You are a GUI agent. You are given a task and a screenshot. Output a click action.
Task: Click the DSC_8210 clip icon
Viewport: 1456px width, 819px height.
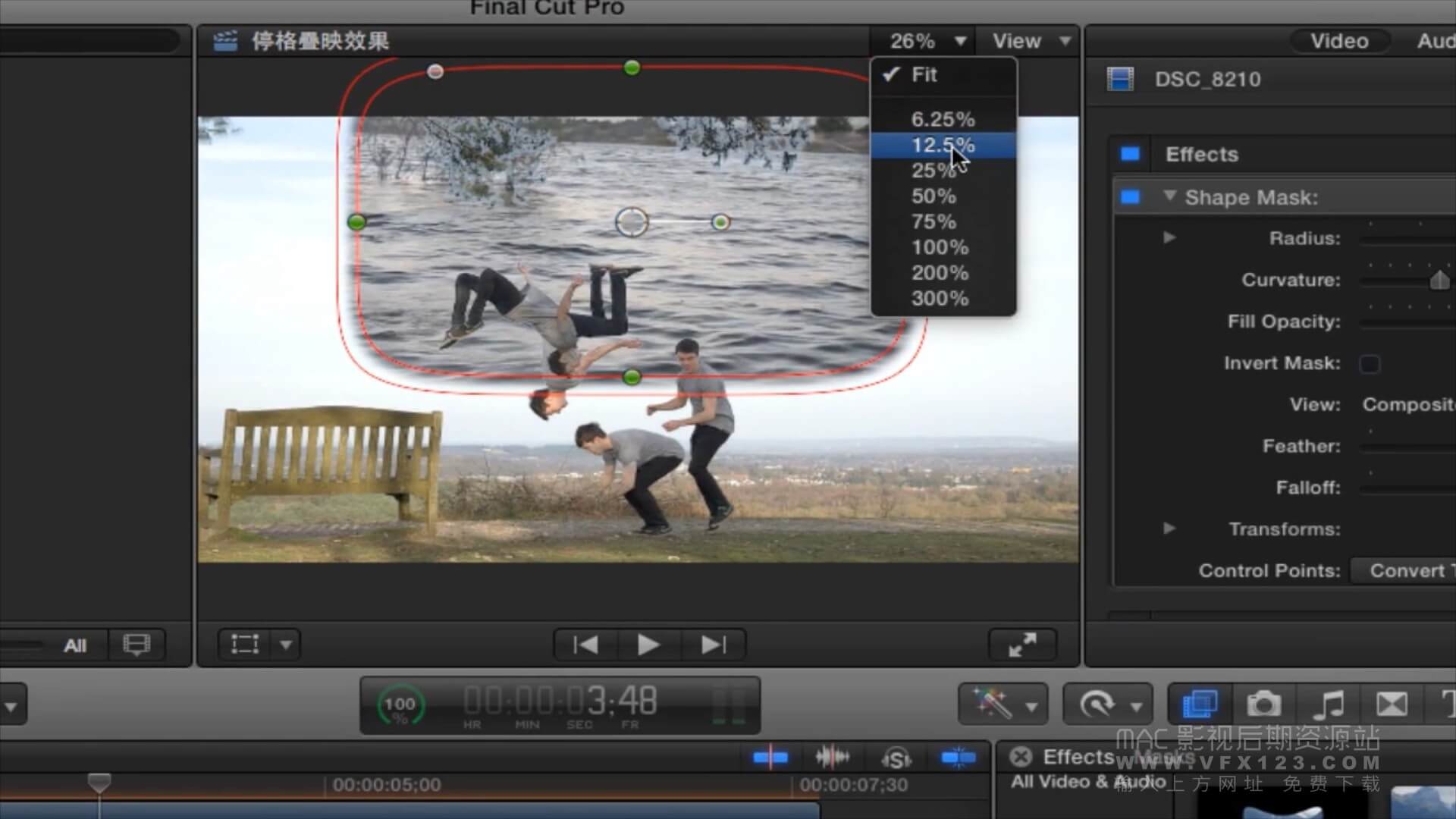tap(1120, 79)
